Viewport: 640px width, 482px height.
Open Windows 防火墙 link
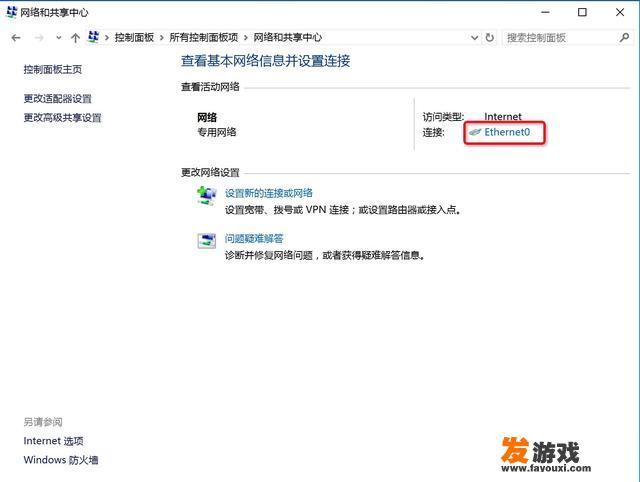61,460
